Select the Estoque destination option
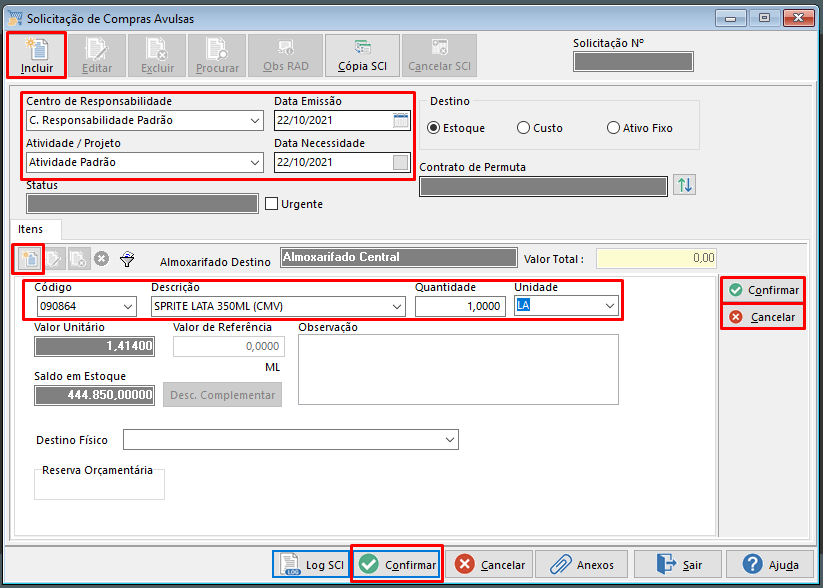The width and height of the screenshot is (823, 588). point(456,128)
